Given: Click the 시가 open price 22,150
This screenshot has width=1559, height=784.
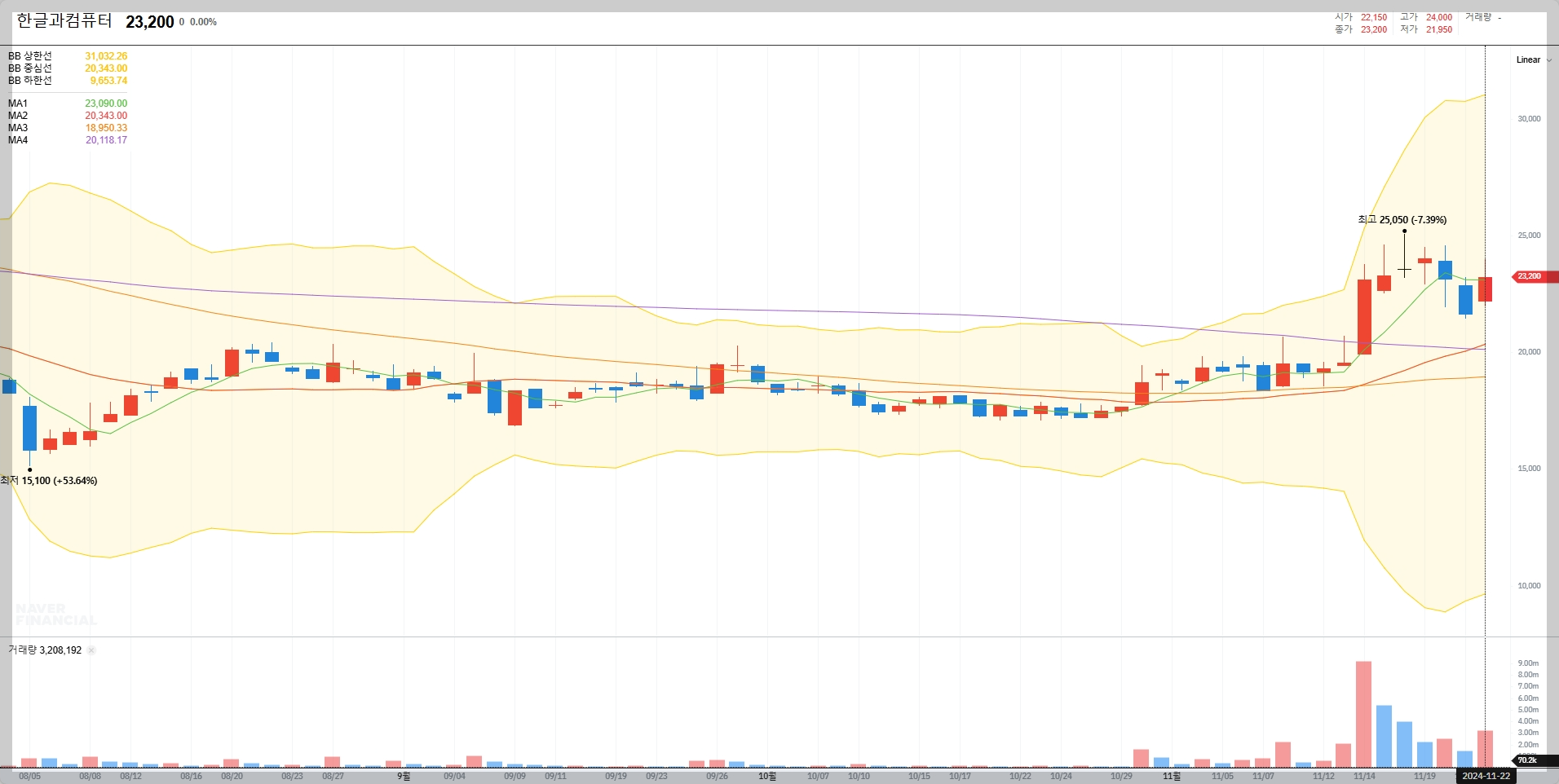Looking at the screenshot, I should coord(1373,17).
